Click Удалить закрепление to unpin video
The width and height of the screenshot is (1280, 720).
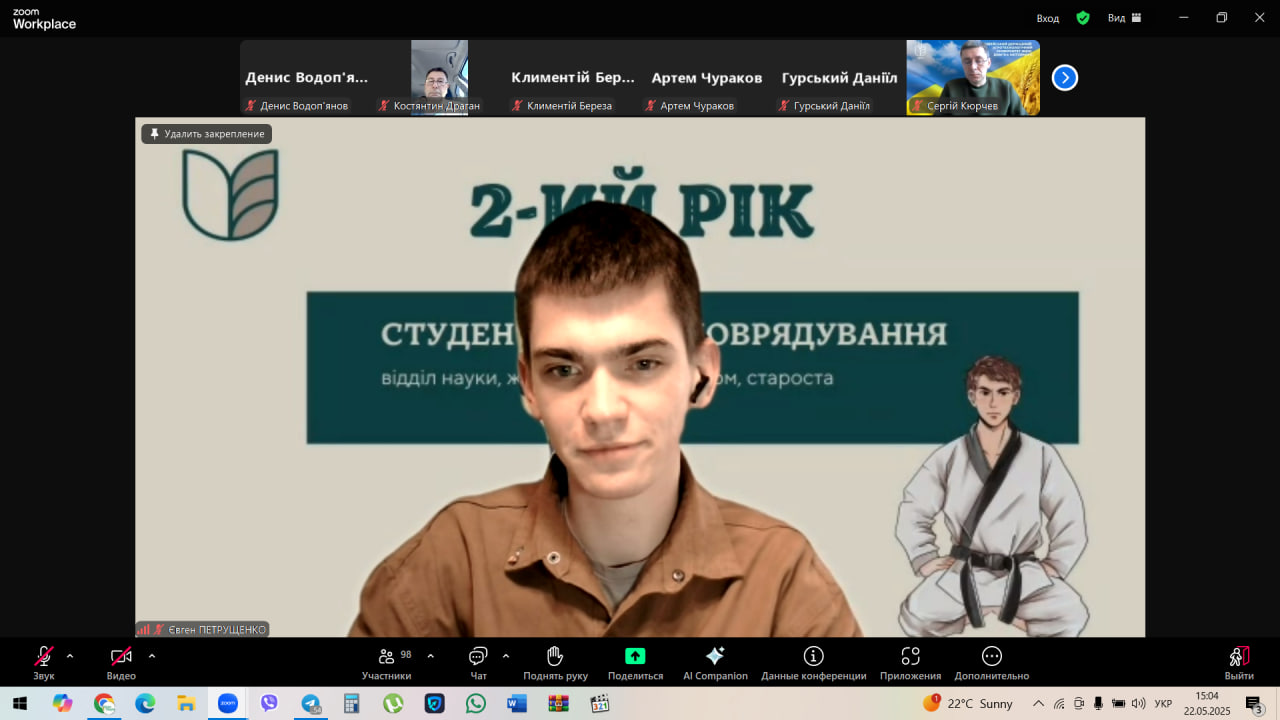coord(207,134)
